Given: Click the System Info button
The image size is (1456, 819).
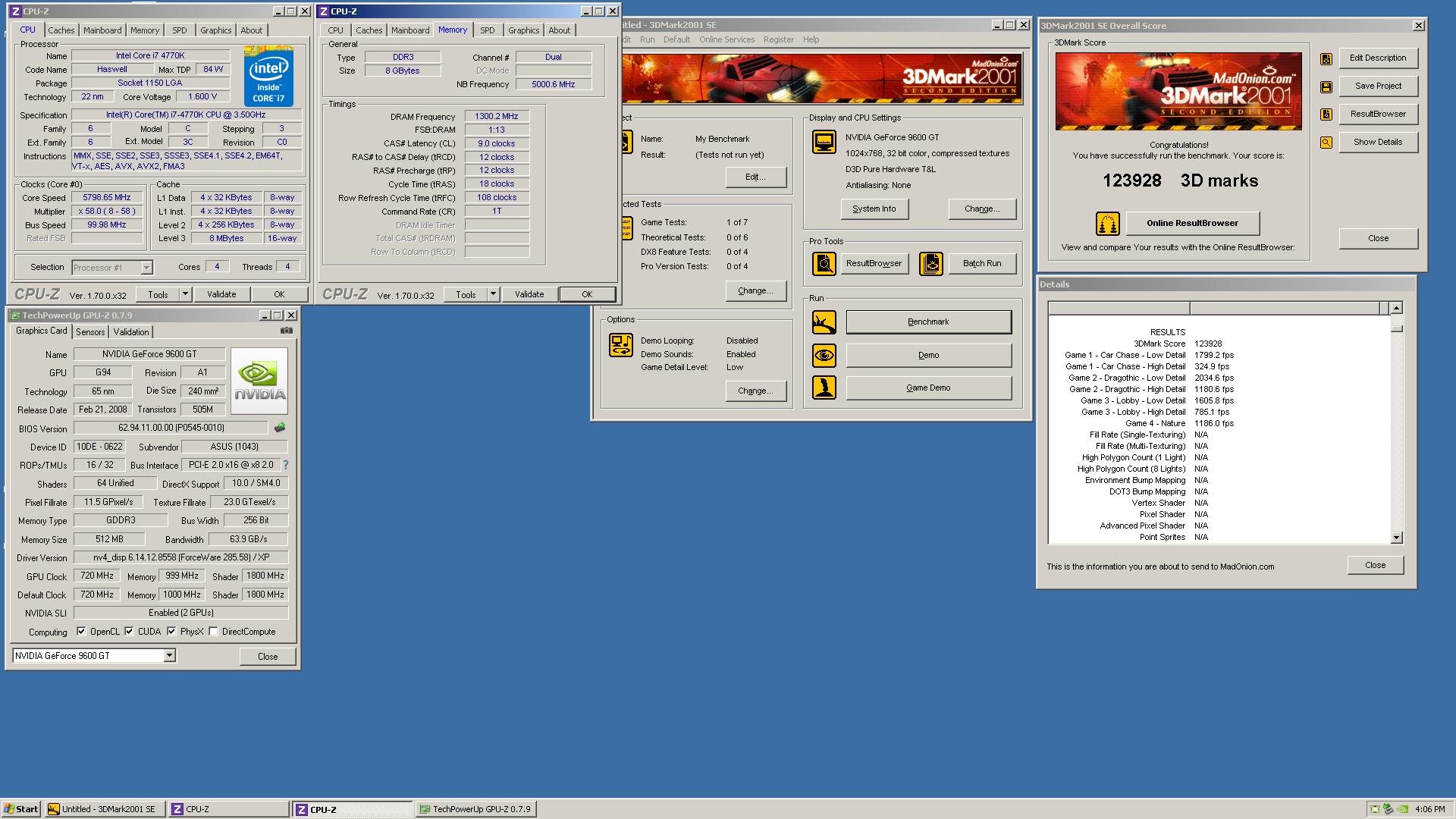Looking at the screenshot, I should 874,209.
